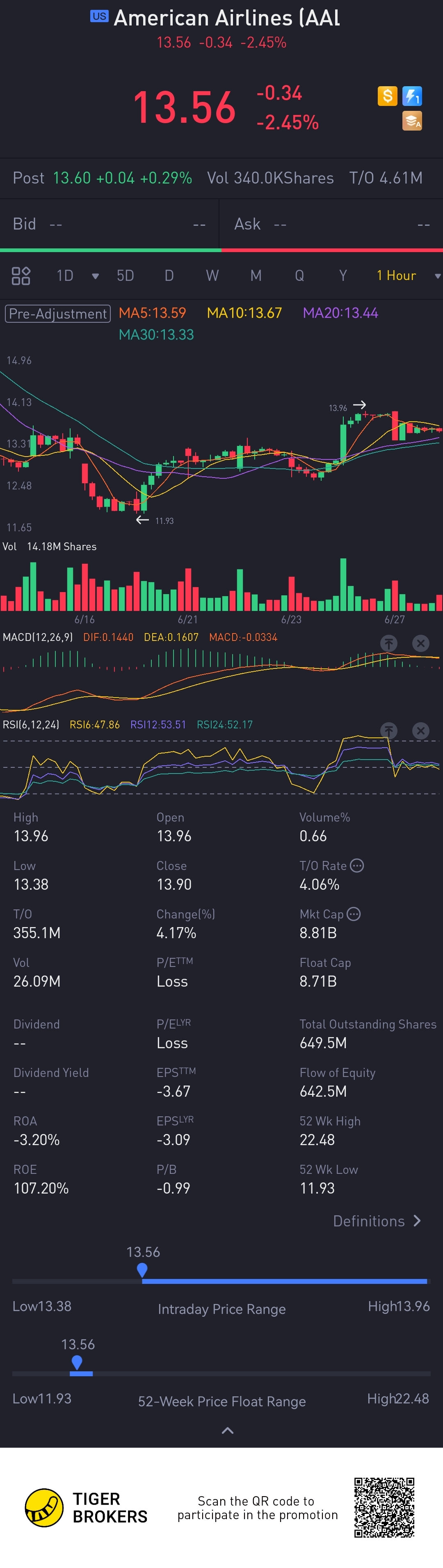Tap the stacked layers badge icon
443x1568 pixels.
(x=412, y=121)
